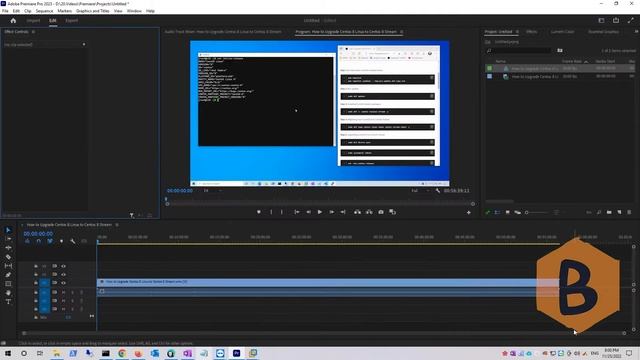Click Mark In in Program monitor
The height and width of the screenshot is (360, 640).
(271, 212)
